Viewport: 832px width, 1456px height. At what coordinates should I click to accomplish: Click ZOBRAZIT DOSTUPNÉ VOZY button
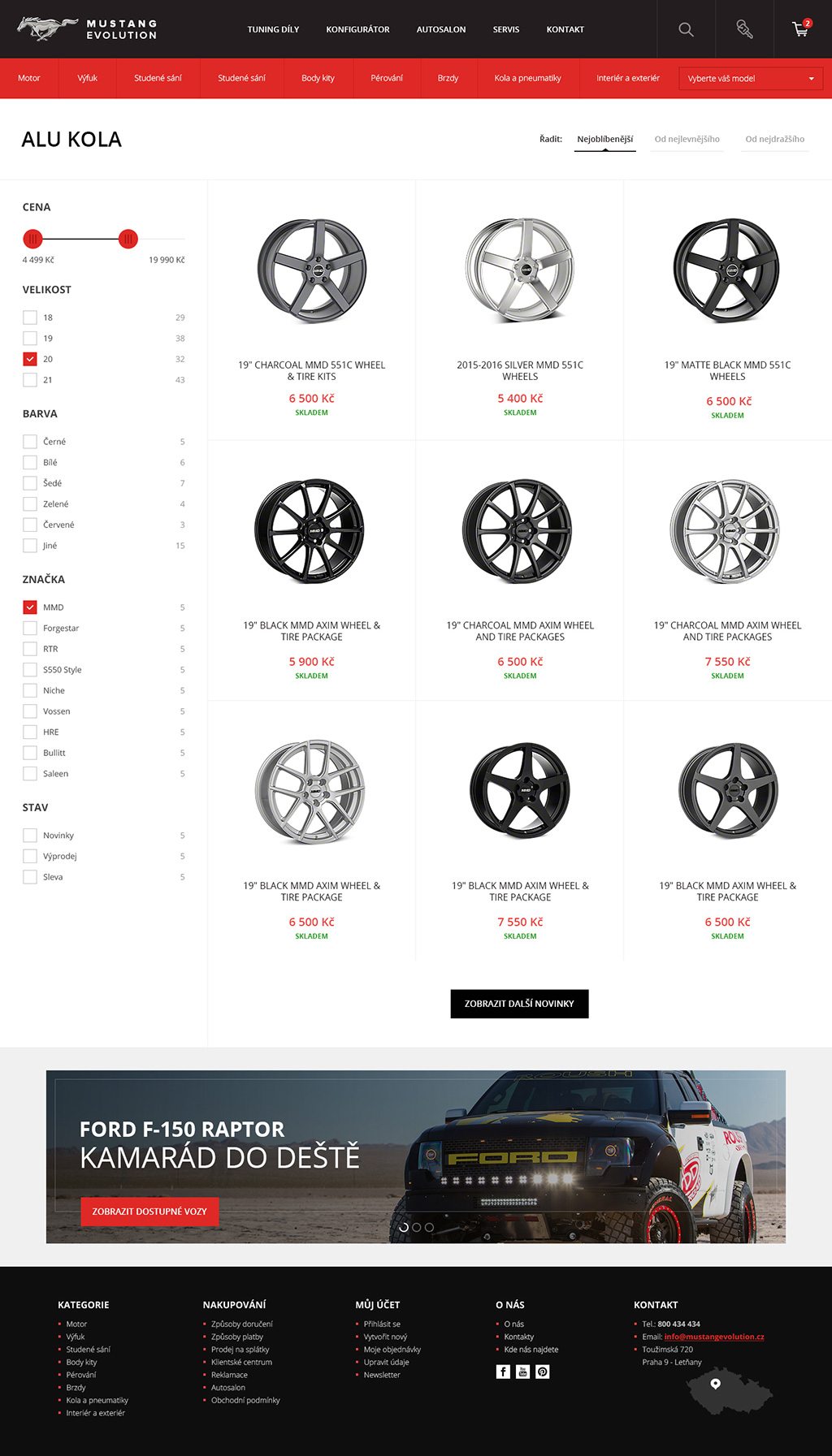click(149, 1212)
